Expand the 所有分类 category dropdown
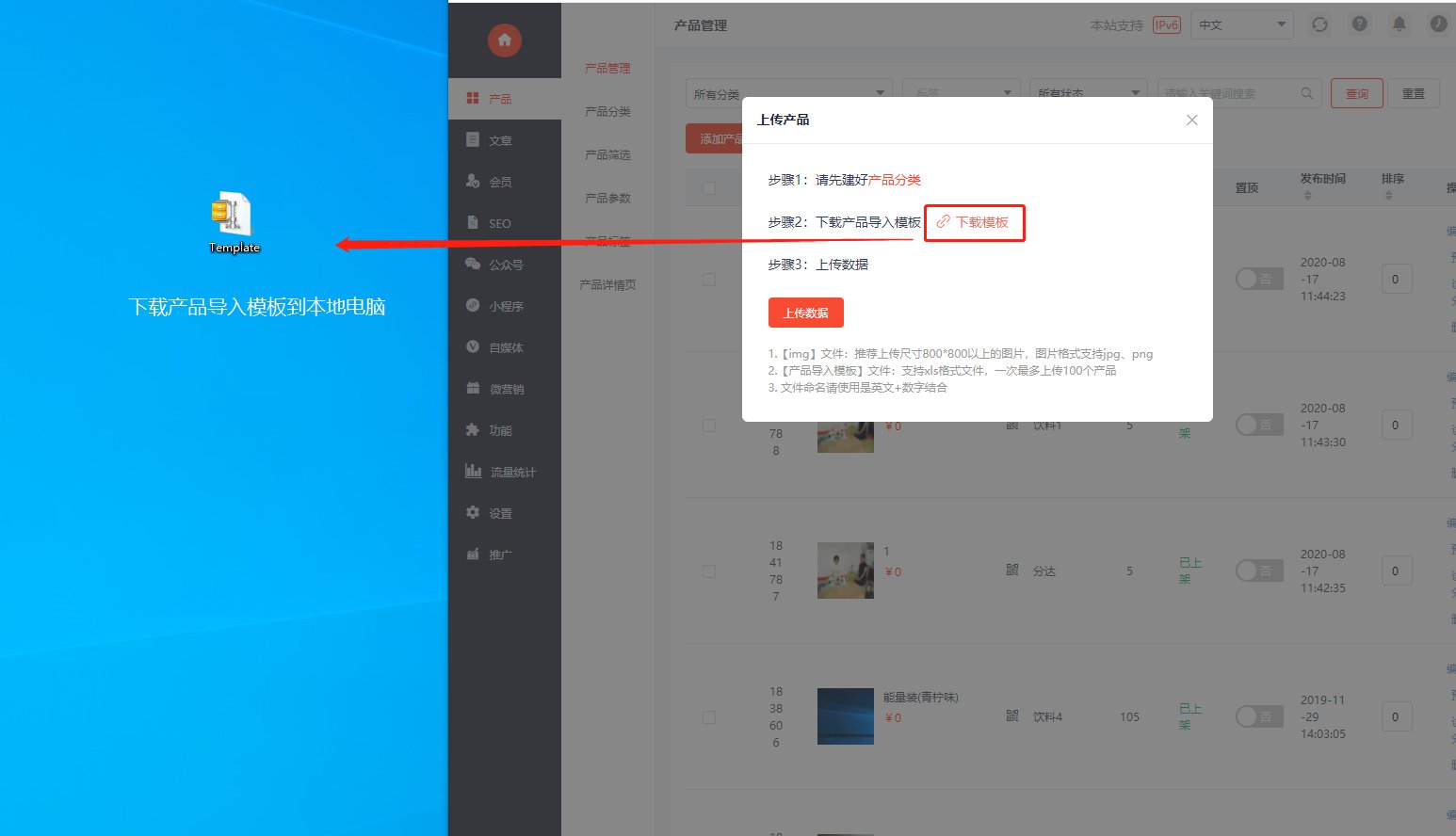 coord(788,93)
